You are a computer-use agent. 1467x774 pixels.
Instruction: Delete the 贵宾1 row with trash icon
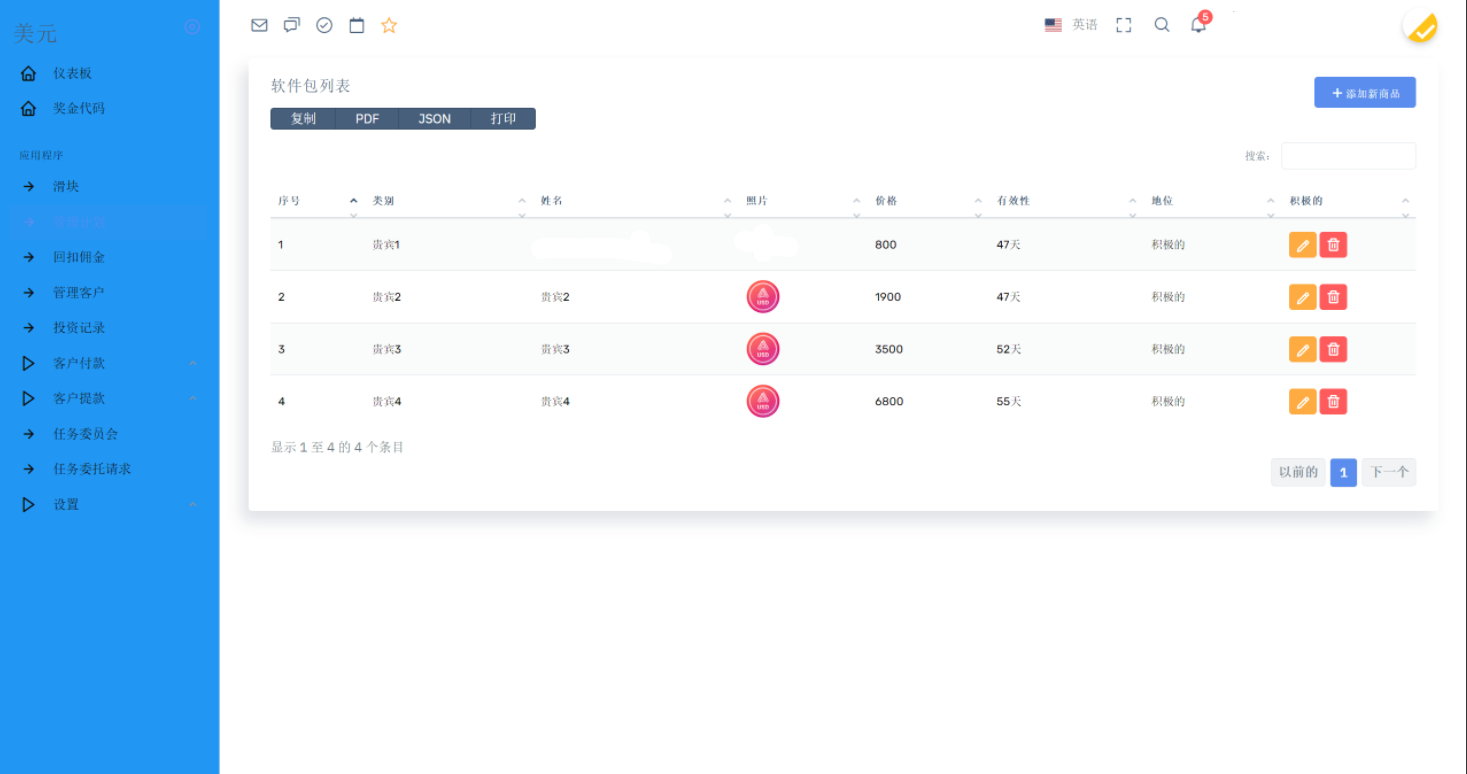[1333, 245]
